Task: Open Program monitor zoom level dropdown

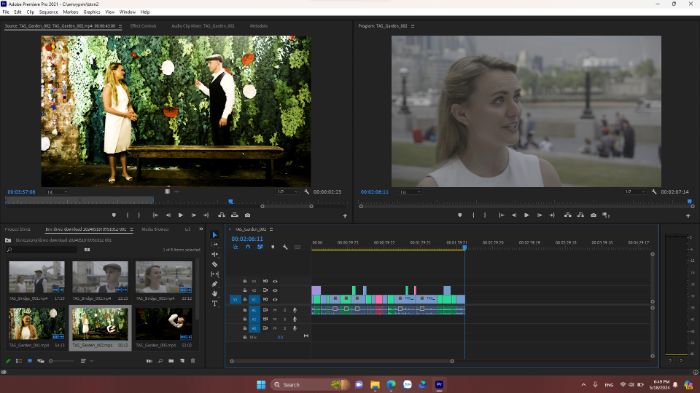Action: (x=411, y=192)
